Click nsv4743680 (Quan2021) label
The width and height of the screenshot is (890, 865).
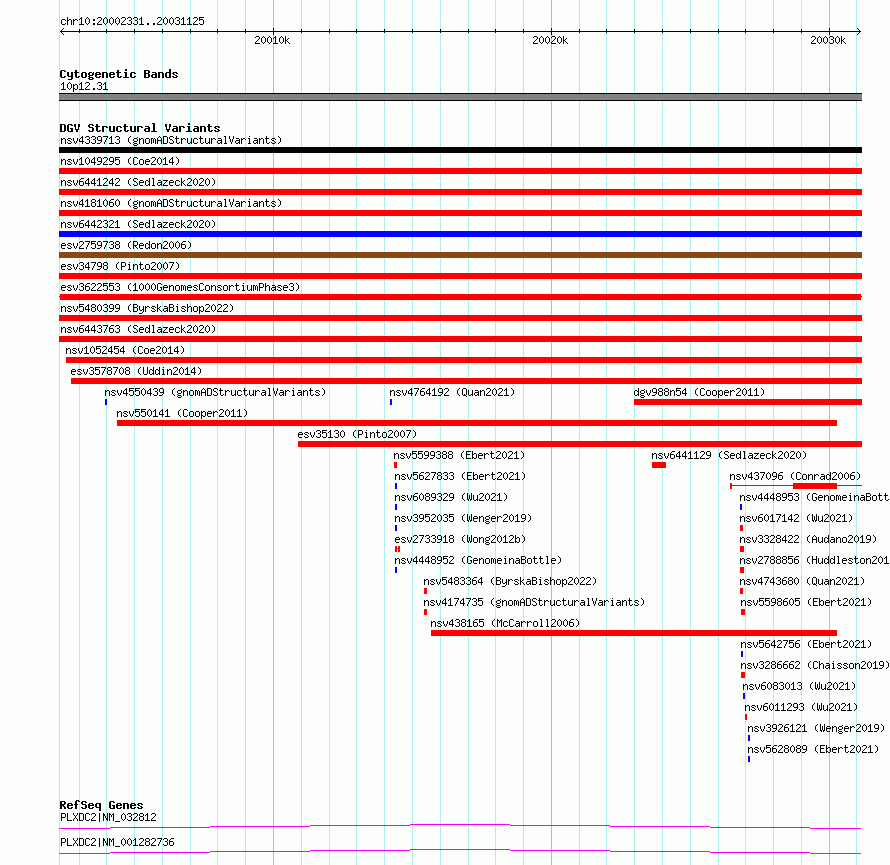click(802, 581)
